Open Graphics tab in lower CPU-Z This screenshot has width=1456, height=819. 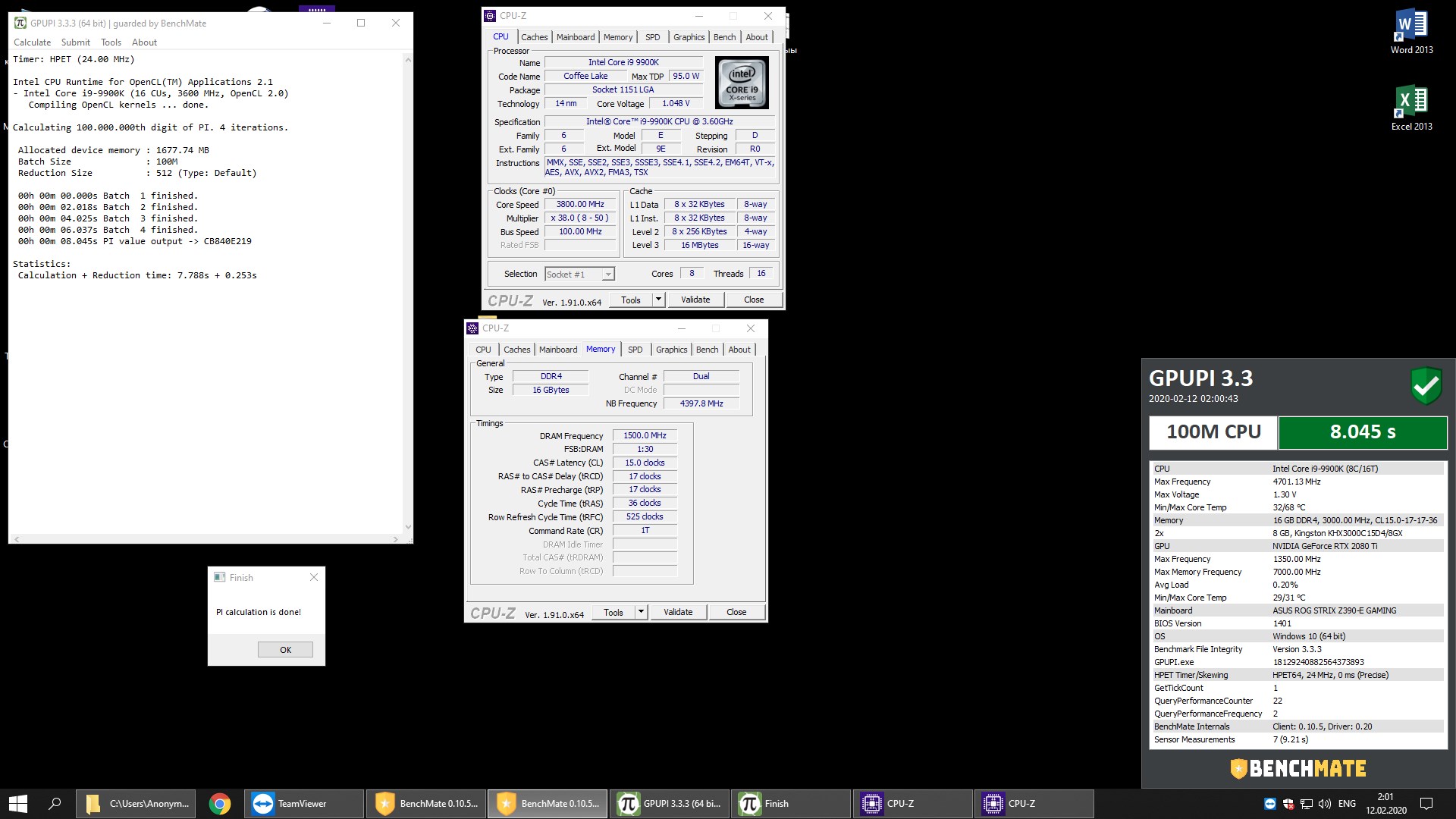coord(671,350)
